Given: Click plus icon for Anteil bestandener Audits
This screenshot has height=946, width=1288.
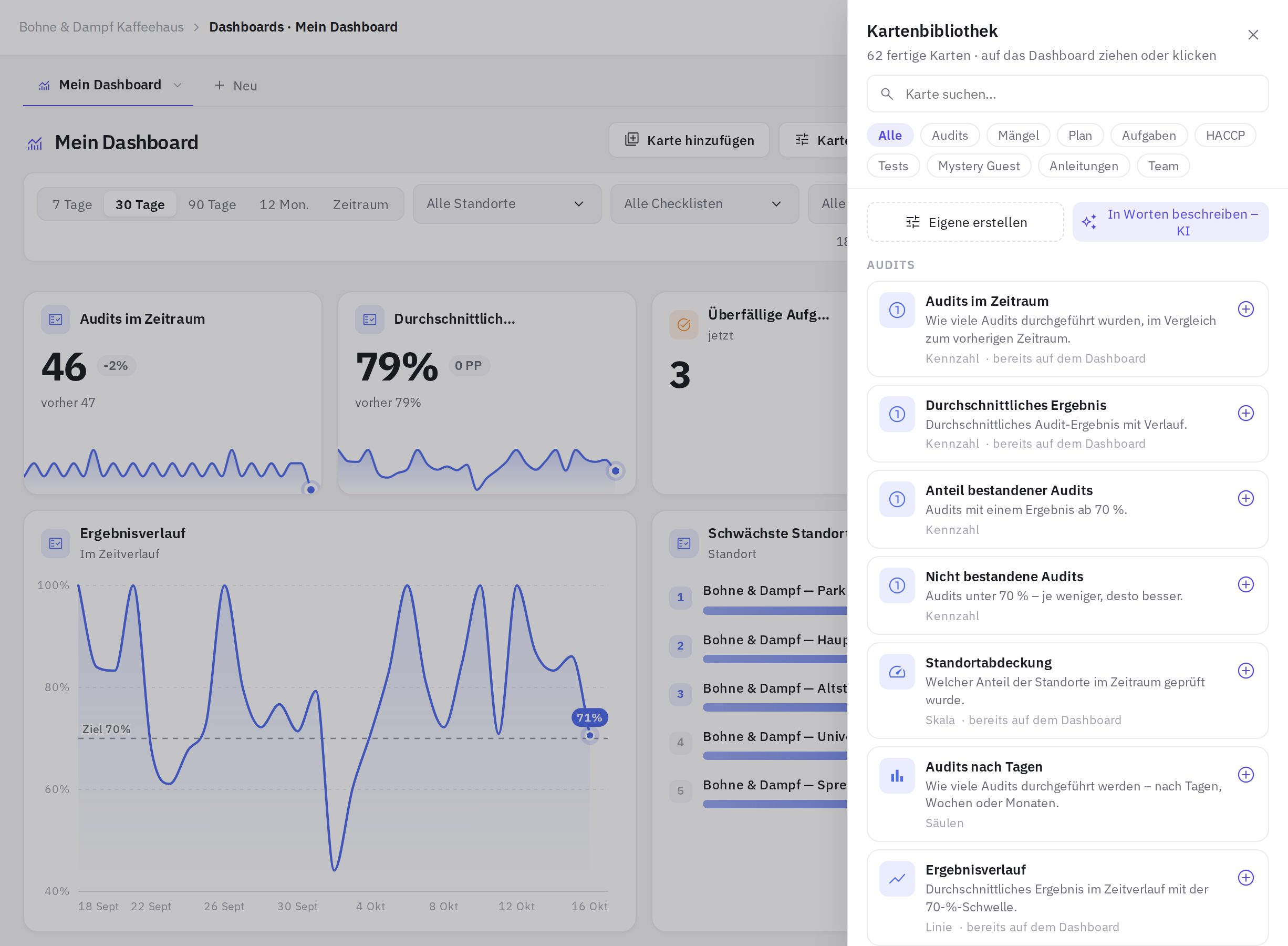Looking at the screenshot, I should click(x=1245, y=498).
